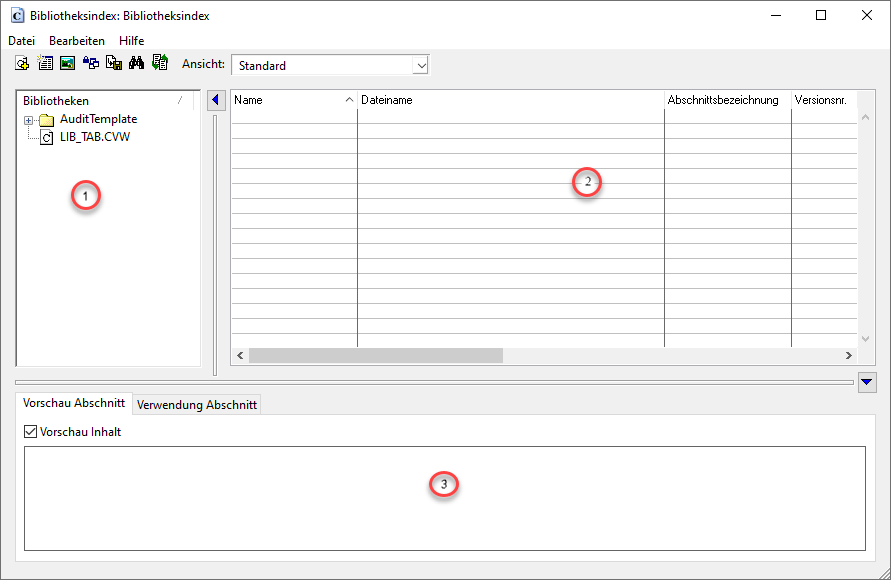The width and height of the screenshot is (891, 580).
Task: Click the new document list toolbar icon
Action: click(45, 63)
